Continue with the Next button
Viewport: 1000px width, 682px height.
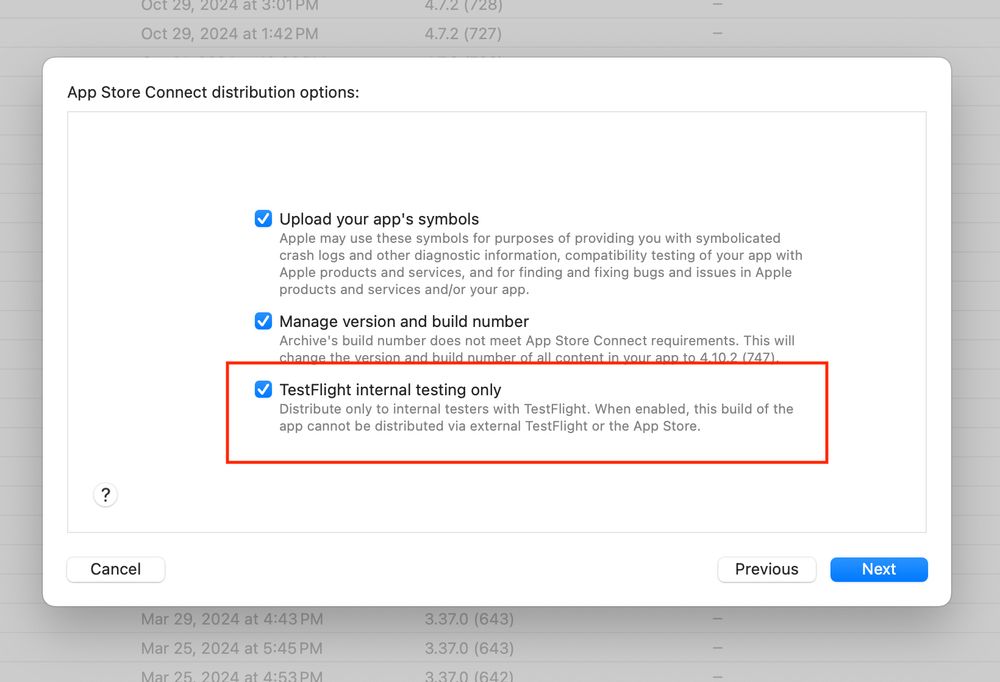pos(879,569)
